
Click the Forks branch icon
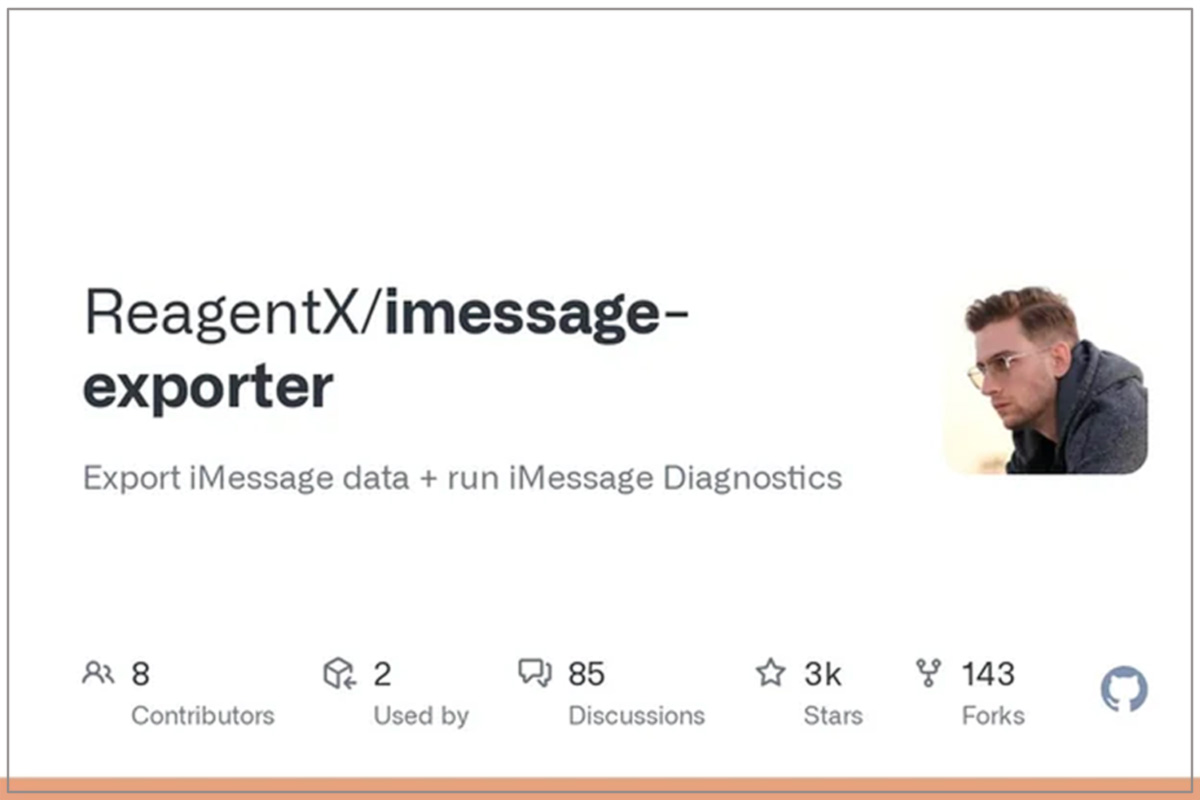929,673
